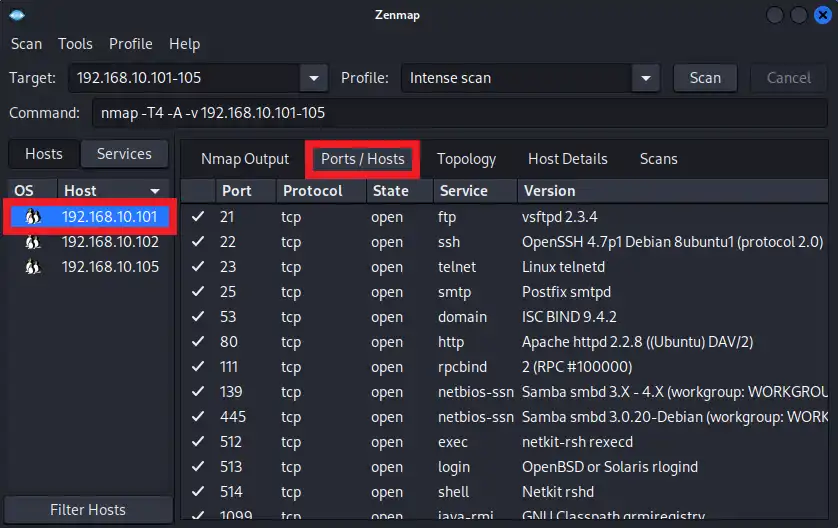Click the Netkit rshd version cell
This screenshot has width=838, height=528.
(558, 492)
